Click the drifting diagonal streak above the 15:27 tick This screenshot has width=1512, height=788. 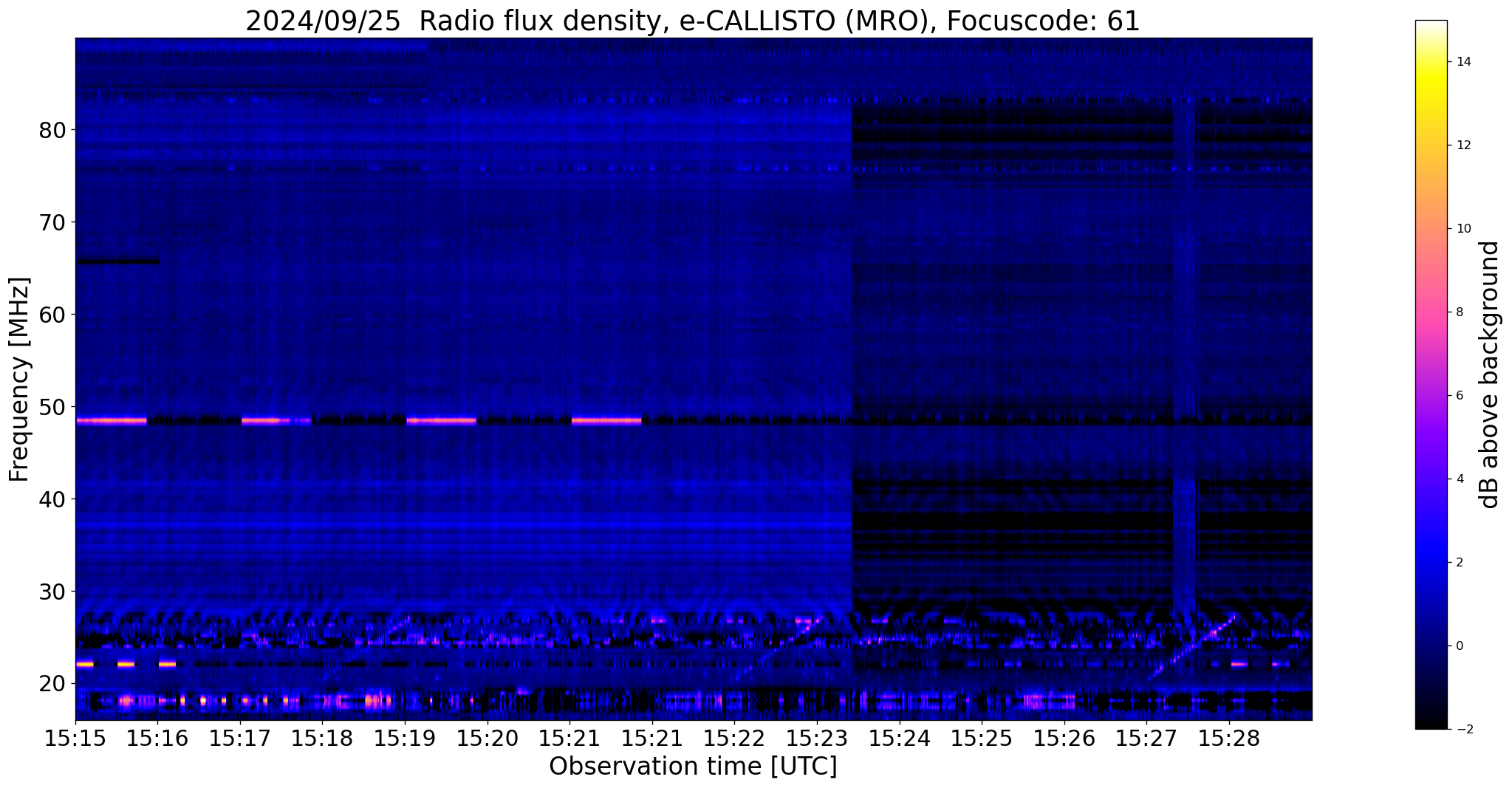coord(1193,646)
